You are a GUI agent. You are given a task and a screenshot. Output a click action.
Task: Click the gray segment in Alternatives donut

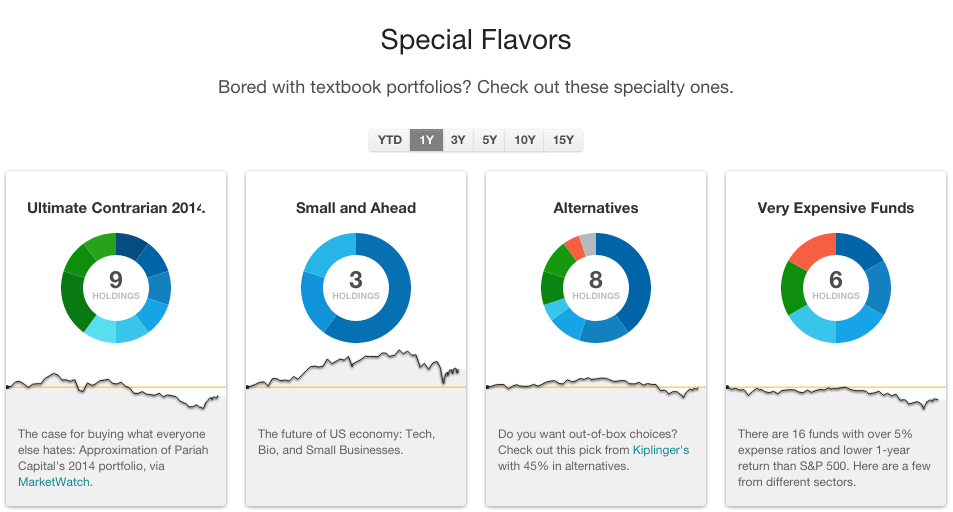pyautogui.click(x=588, y=242)
